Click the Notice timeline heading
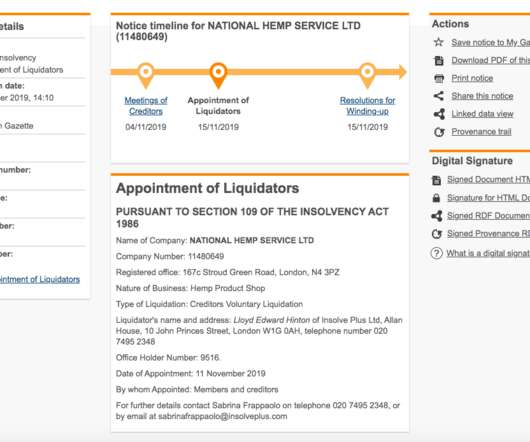The width and height of the screenshot is (530, 442). click(x=238, y=31)
